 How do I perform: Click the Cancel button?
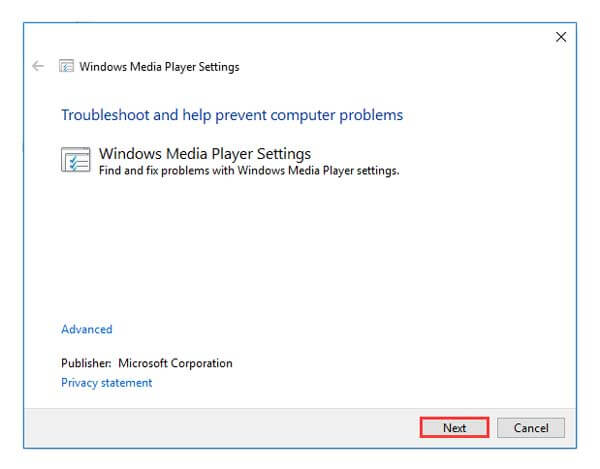pos(531,428)
